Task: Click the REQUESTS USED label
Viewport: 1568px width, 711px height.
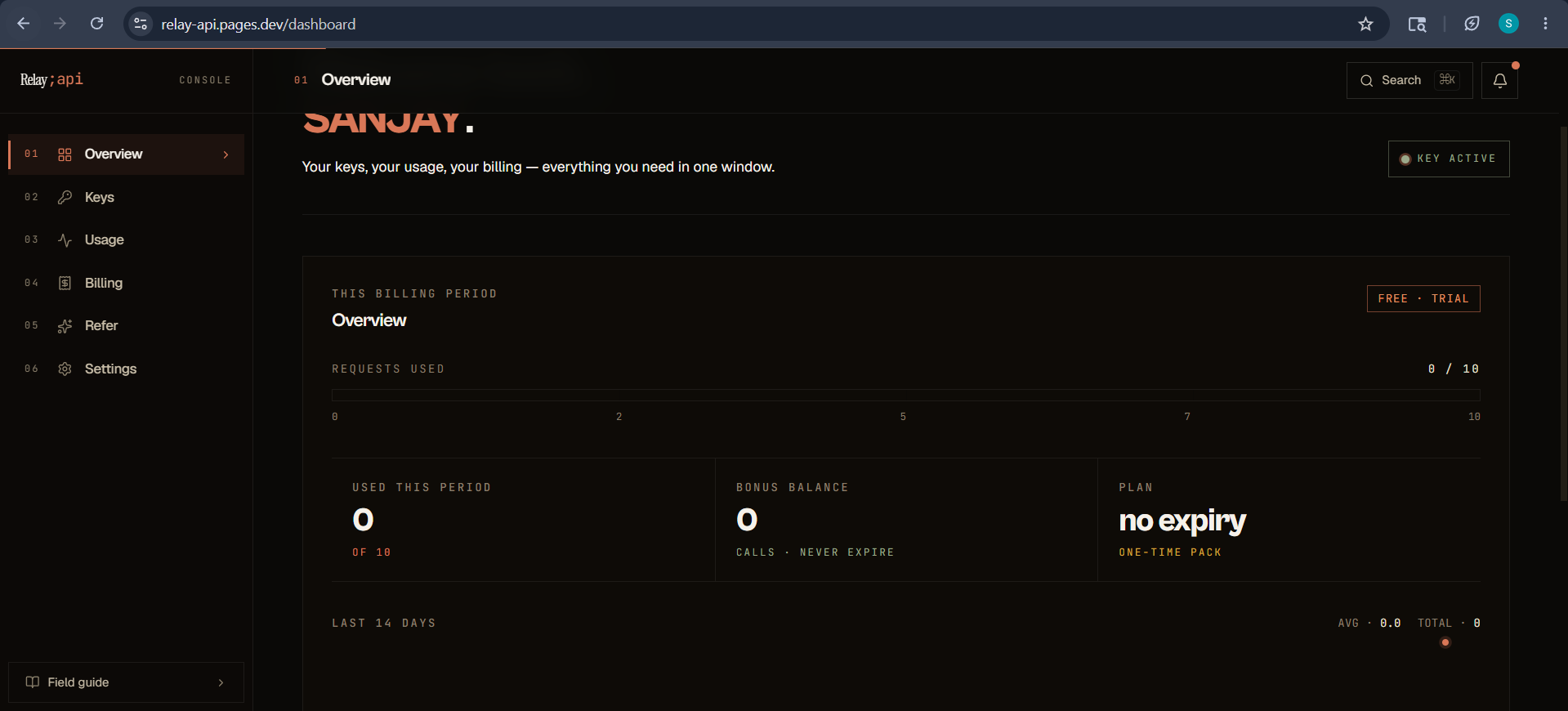Action: click(x=388, y=369)
